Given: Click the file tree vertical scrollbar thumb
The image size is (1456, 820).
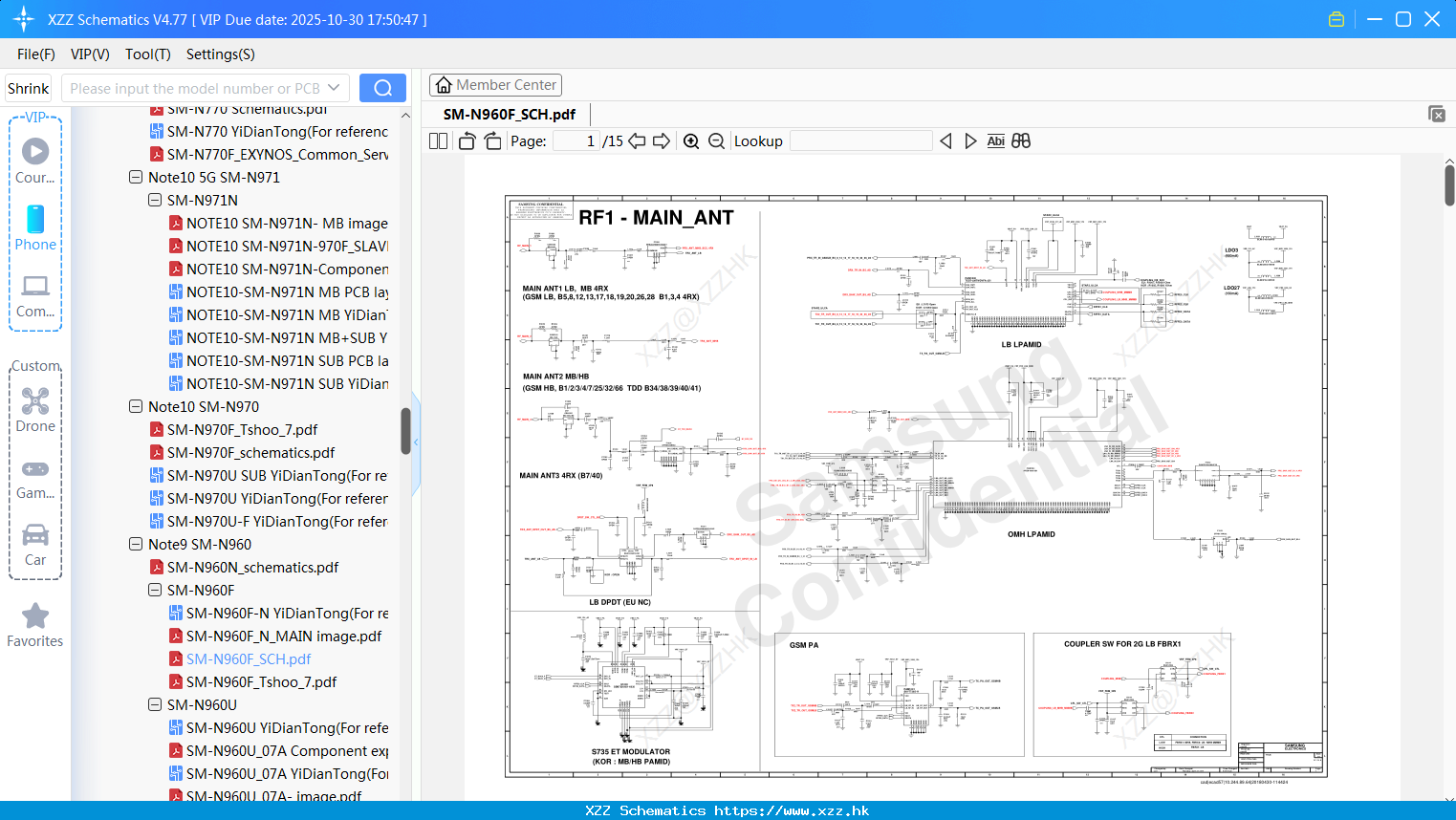Looking at the screenshot, I should point(405,430).
